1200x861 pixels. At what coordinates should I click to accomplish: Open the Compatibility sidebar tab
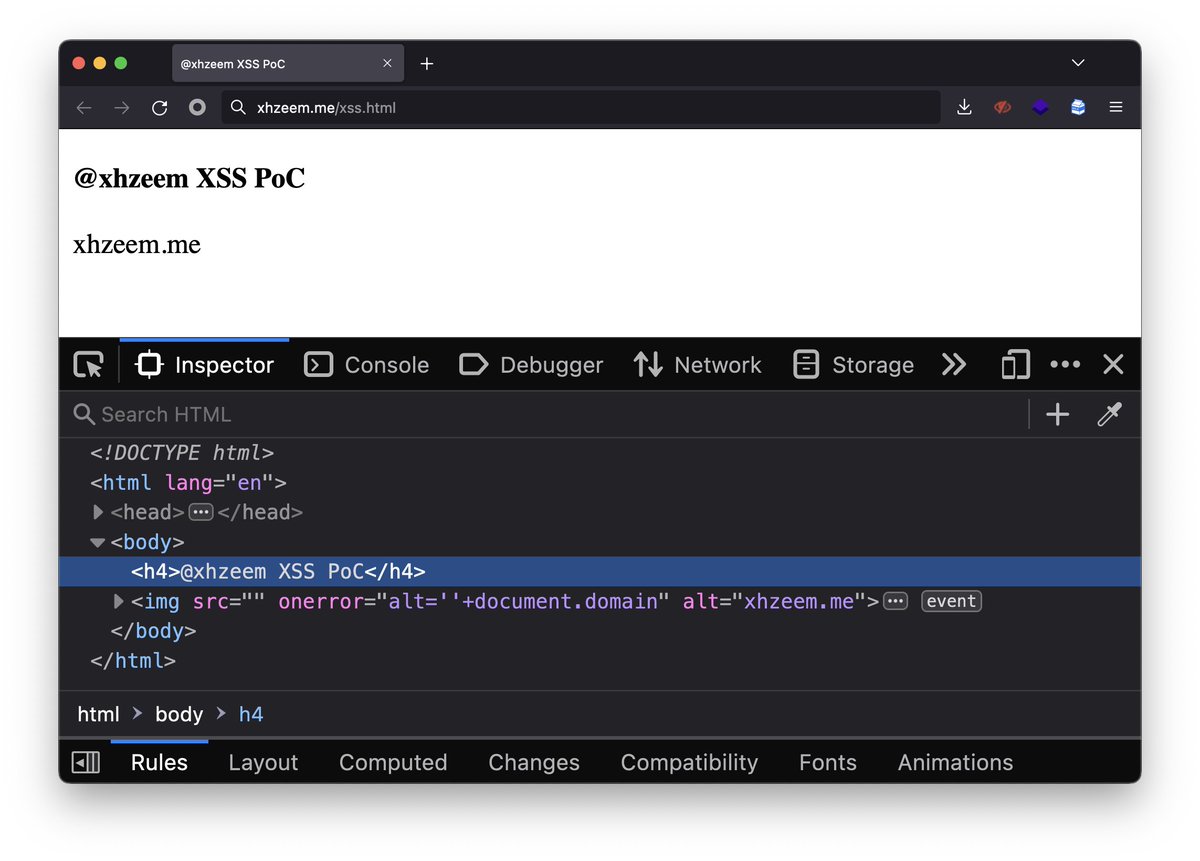(x=689, y=763)
